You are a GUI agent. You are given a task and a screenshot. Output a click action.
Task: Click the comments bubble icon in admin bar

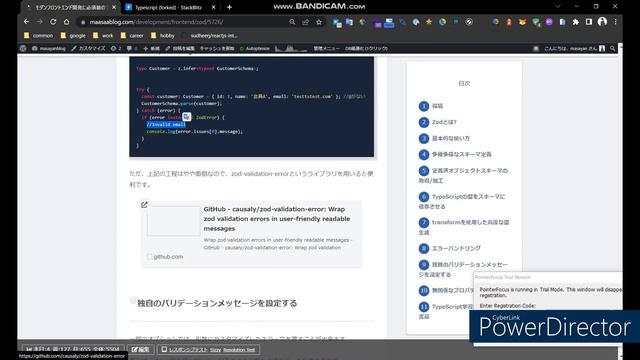coord(131,48)
